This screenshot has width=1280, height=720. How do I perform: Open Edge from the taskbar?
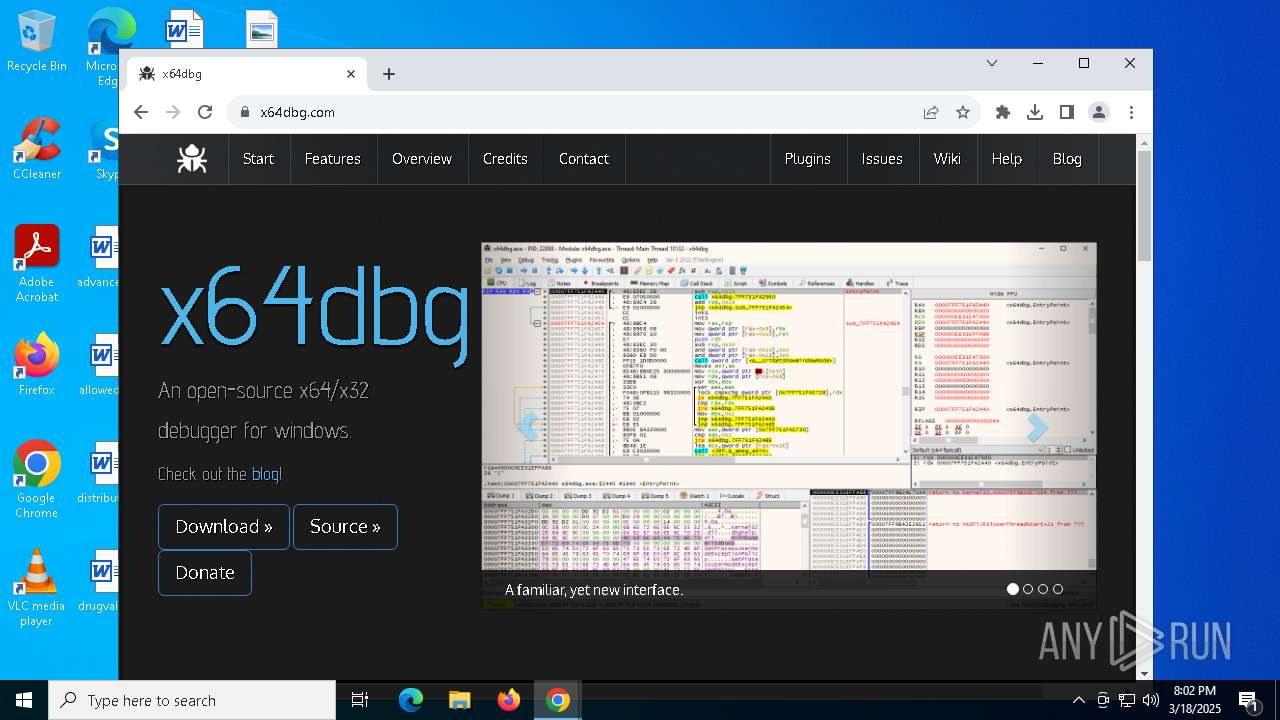click(x=411, y=700)
